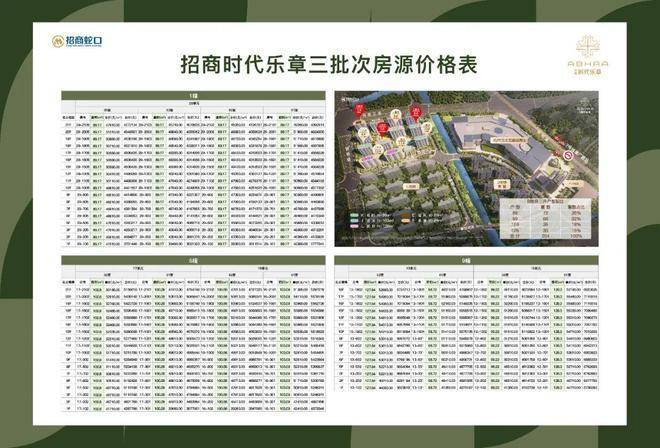Click the 合计 total row in the map summary table

click(546, 236)
